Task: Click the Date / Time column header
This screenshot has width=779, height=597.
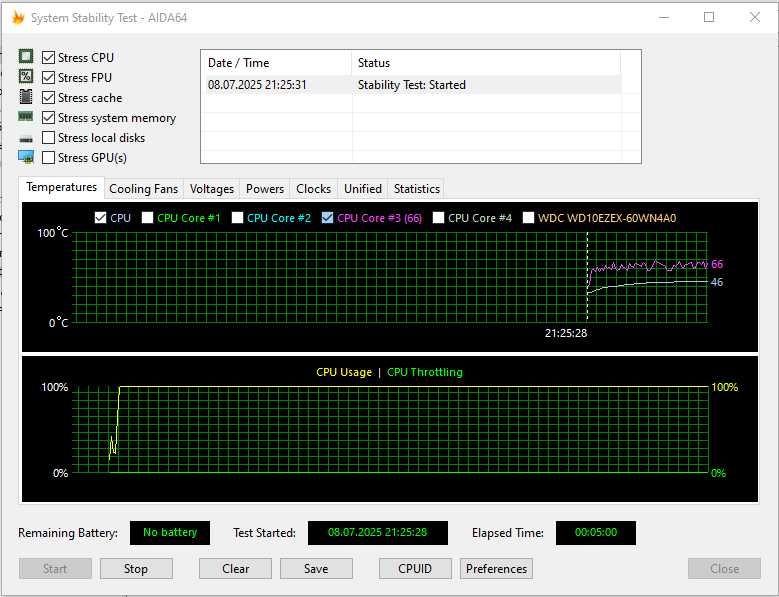Action: tap(276, 63)
